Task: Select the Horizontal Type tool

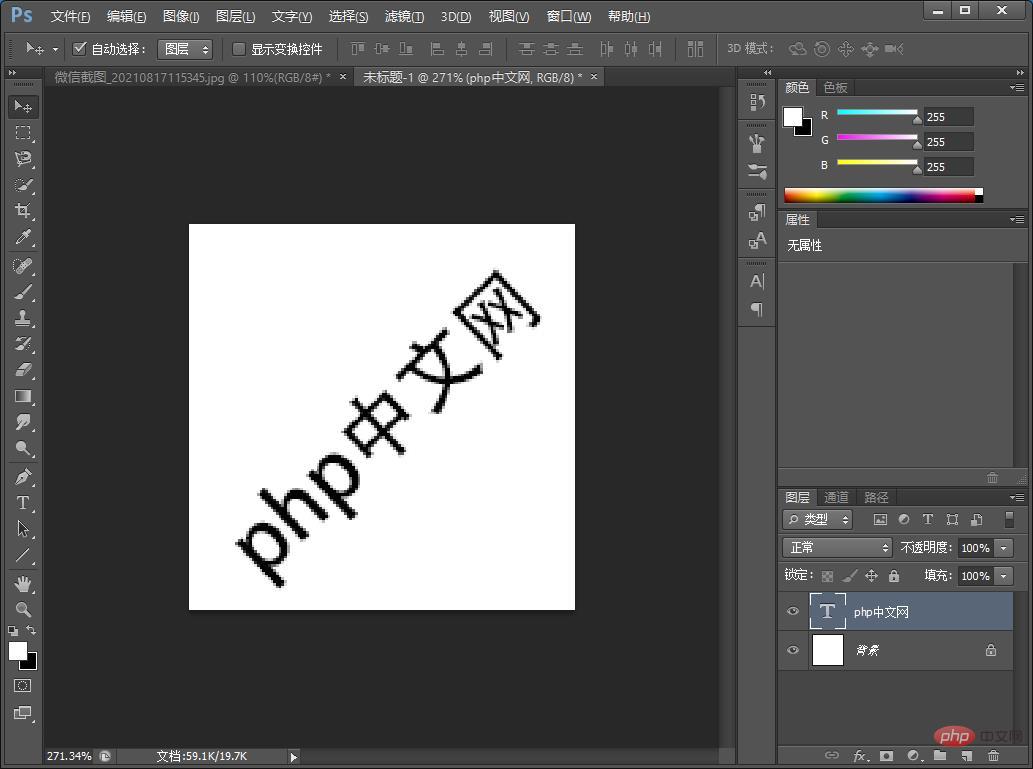Action: tap(22, 503)
